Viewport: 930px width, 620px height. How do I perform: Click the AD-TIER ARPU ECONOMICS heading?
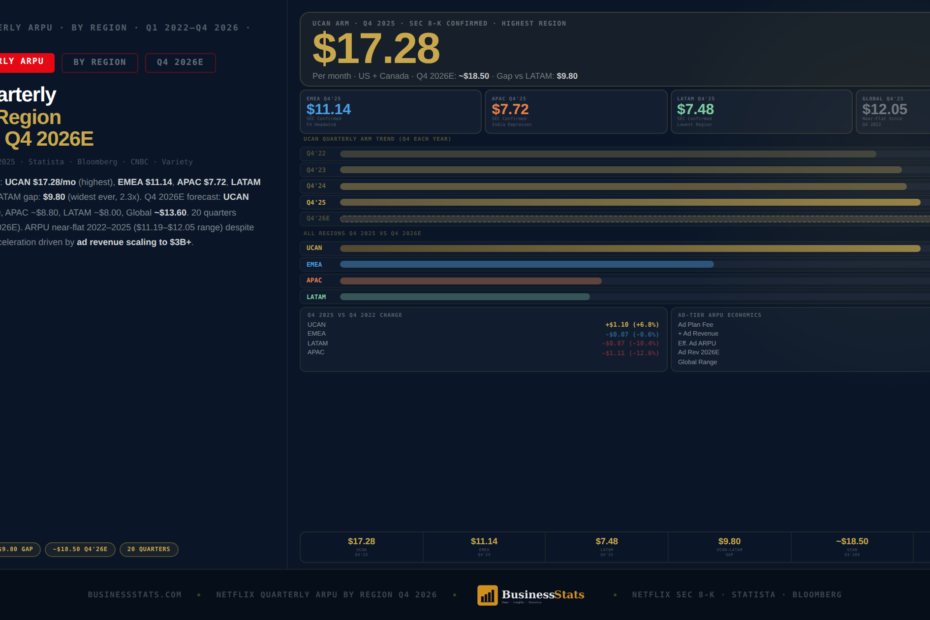719,315
